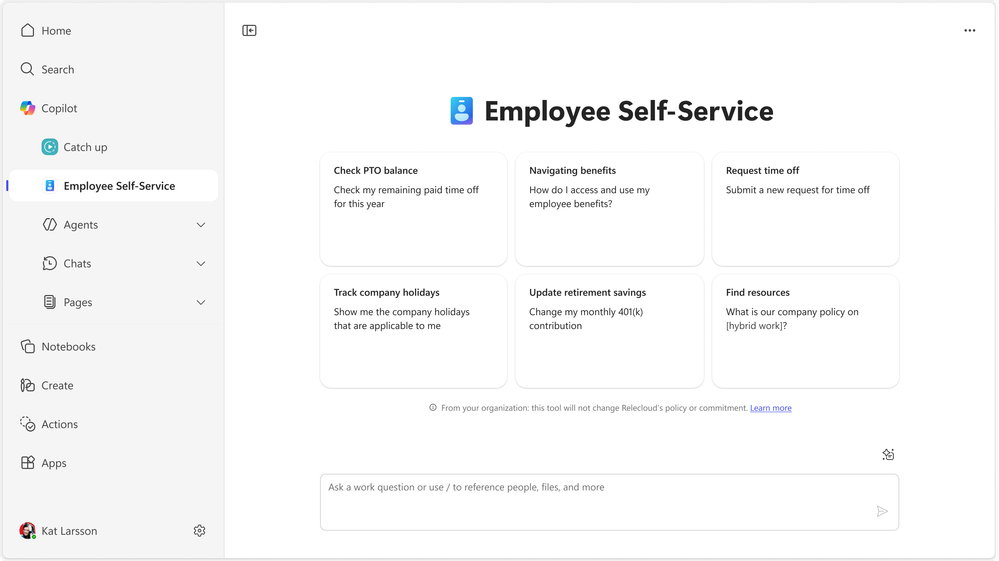Click the send message arrow icon
This screenshot has width=999, height=561.
tap(881, 511)
